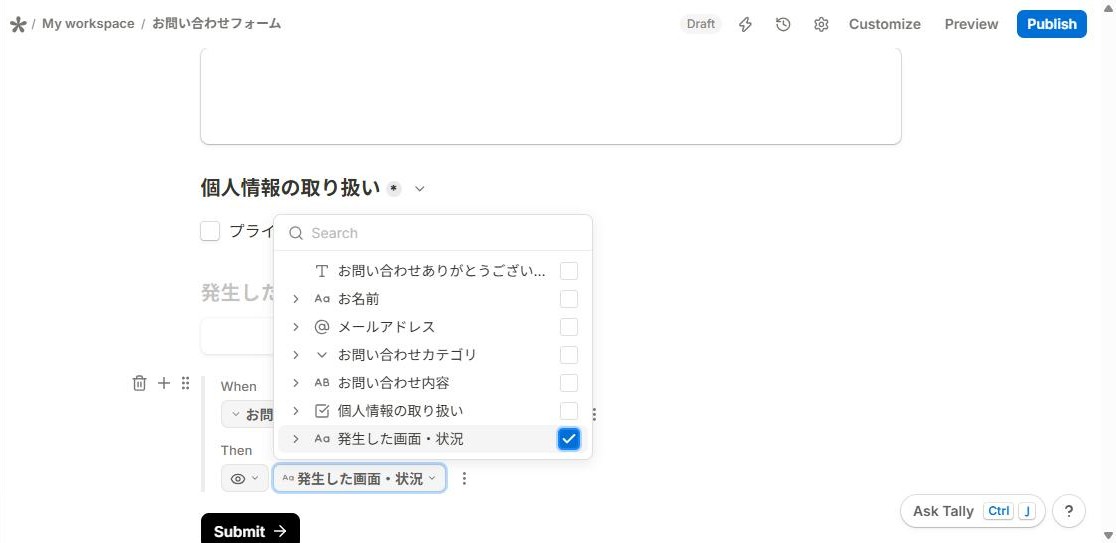Check the お問い合わせ内容 checkbox
Viewport: 1116px width, 543px height.
pos(569,383)
